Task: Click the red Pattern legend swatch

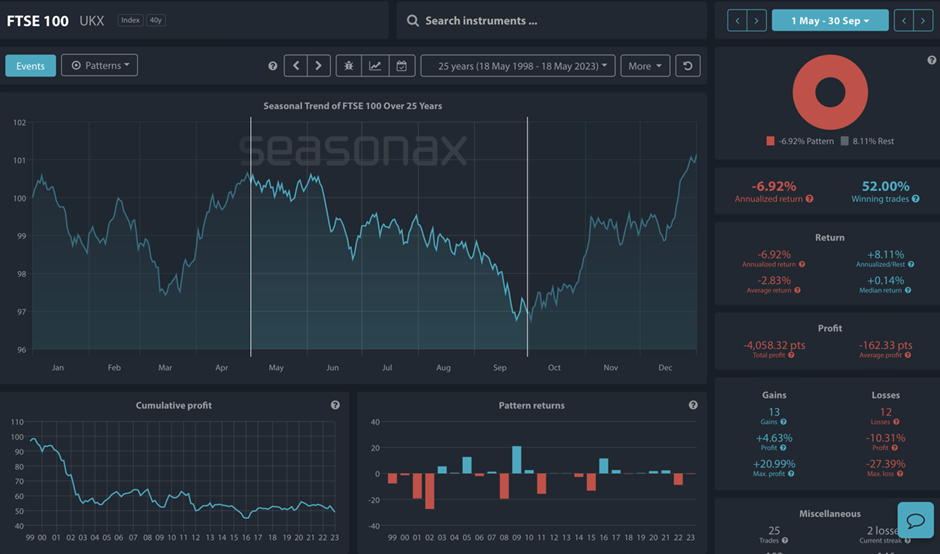Action: (770, 141)
